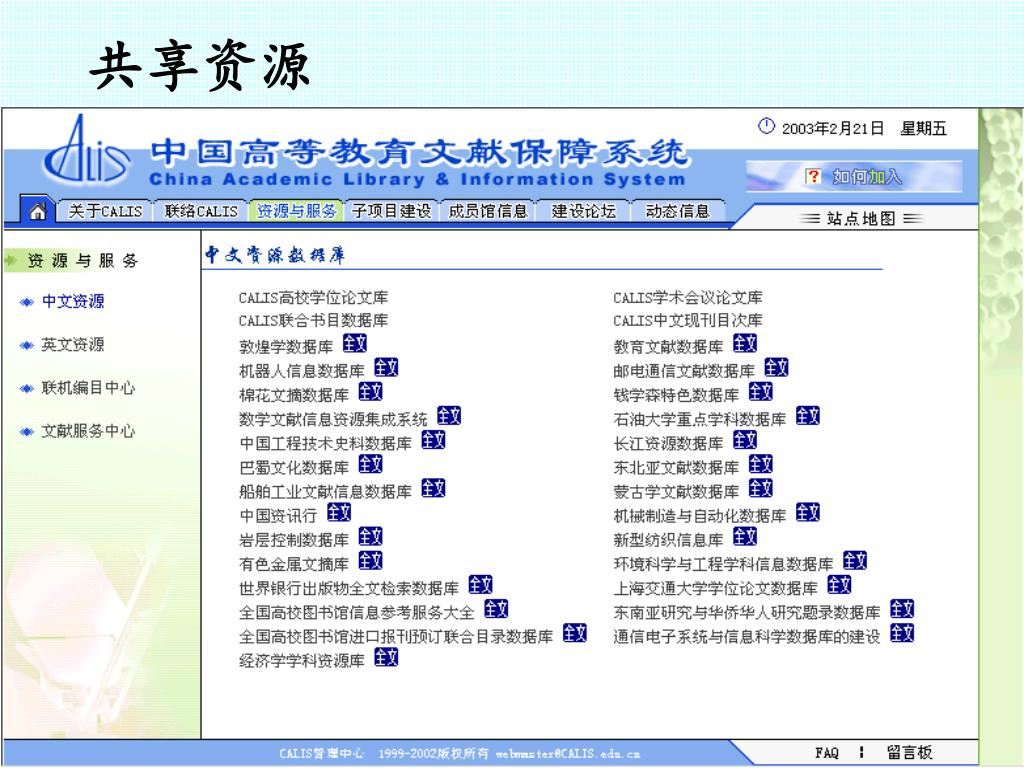The image size is (1024, 768).
Task: Open the 环境科学与工程学科信息数据库 link
Action: pos(724,564)
